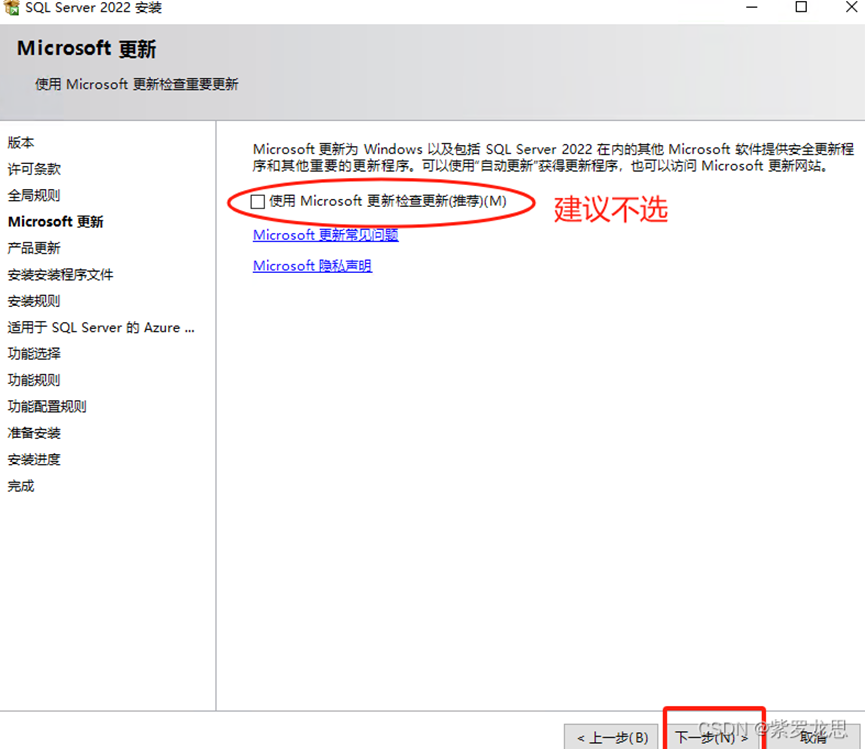Image resolution: width=865 pixels, height=749 pixels.
Task: Select the 安装规则 step in the sidebar
Action: pos(34,301)
